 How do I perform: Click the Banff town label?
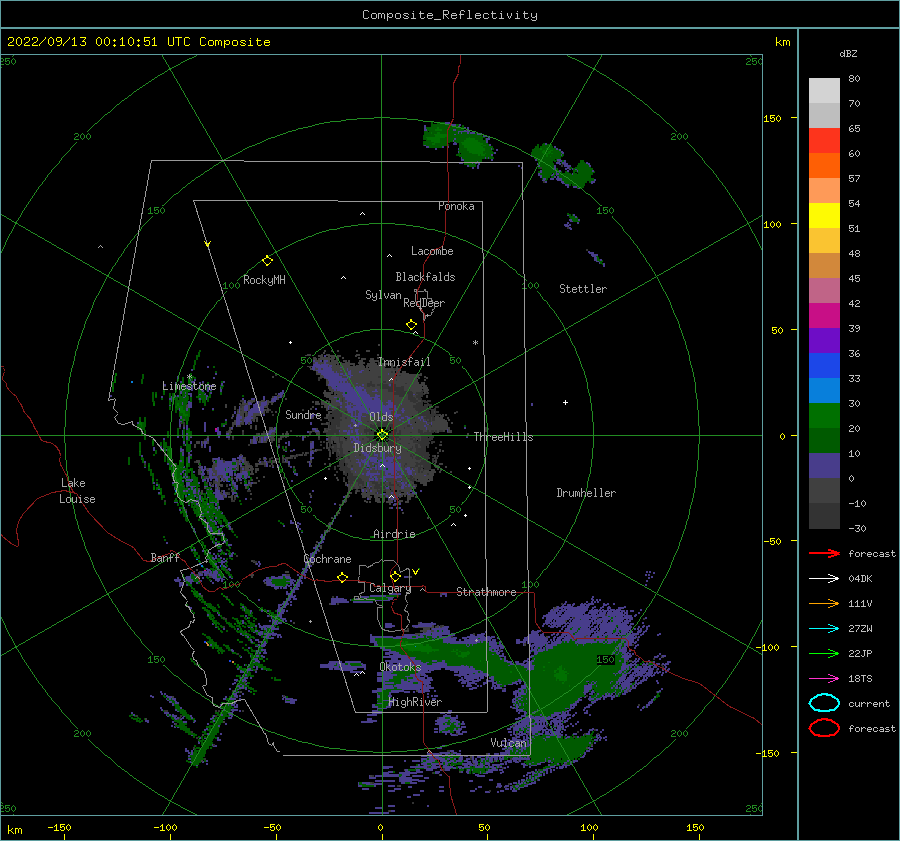coord(165,557)
